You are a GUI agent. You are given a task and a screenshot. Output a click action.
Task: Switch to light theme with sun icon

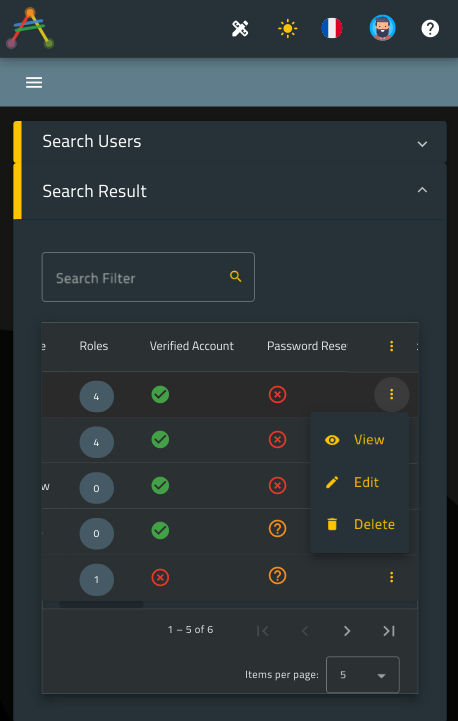tap(288, 29)
